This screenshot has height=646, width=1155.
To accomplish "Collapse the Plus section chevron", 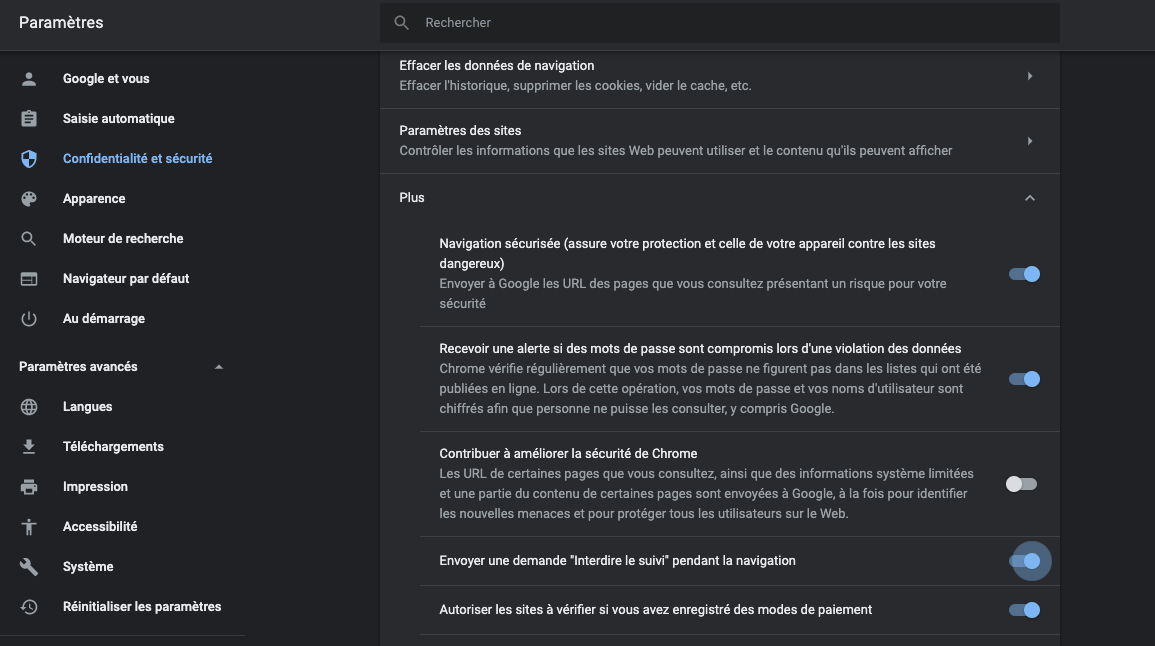I will pos(1029,198).
